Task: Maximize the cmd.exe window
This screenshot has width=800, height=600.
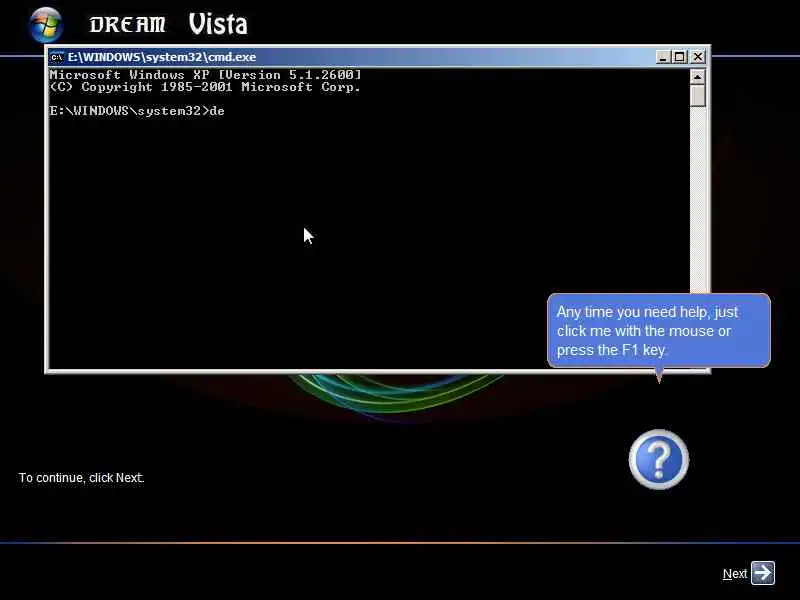Action: (x=680, y=57)
